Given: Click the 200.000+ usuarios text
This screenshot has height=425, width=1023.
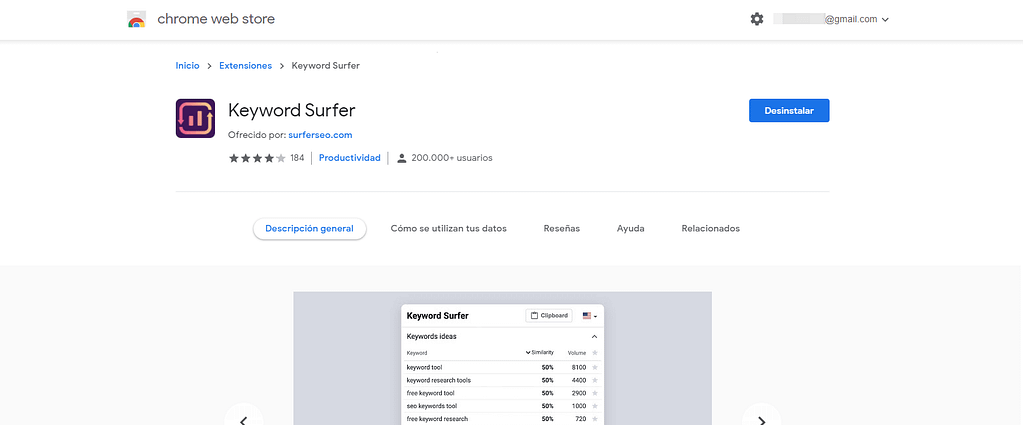Looking at the screenshot, I should pos(451,158).
